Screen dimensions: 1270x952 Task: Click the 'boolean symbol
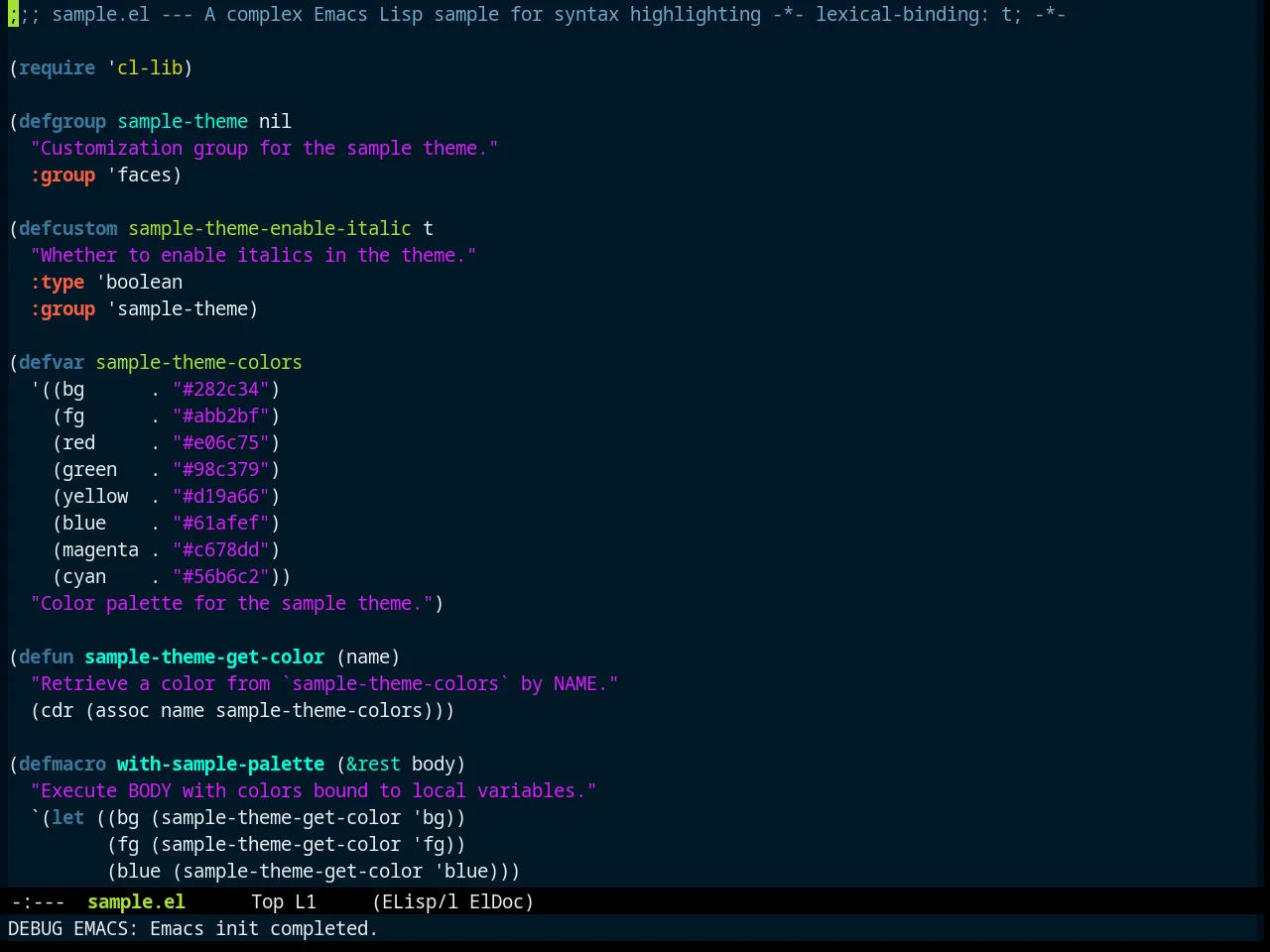[x=139, y=282]
